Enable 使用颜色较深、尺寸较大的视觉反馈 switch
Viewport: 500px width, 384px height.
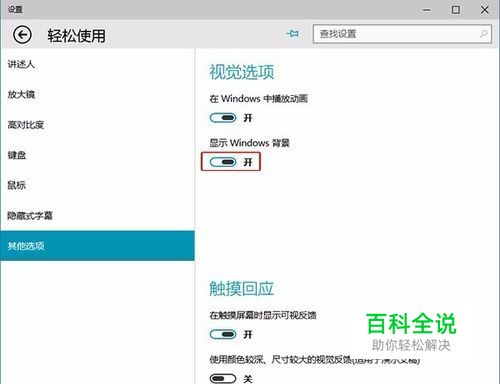223,379
